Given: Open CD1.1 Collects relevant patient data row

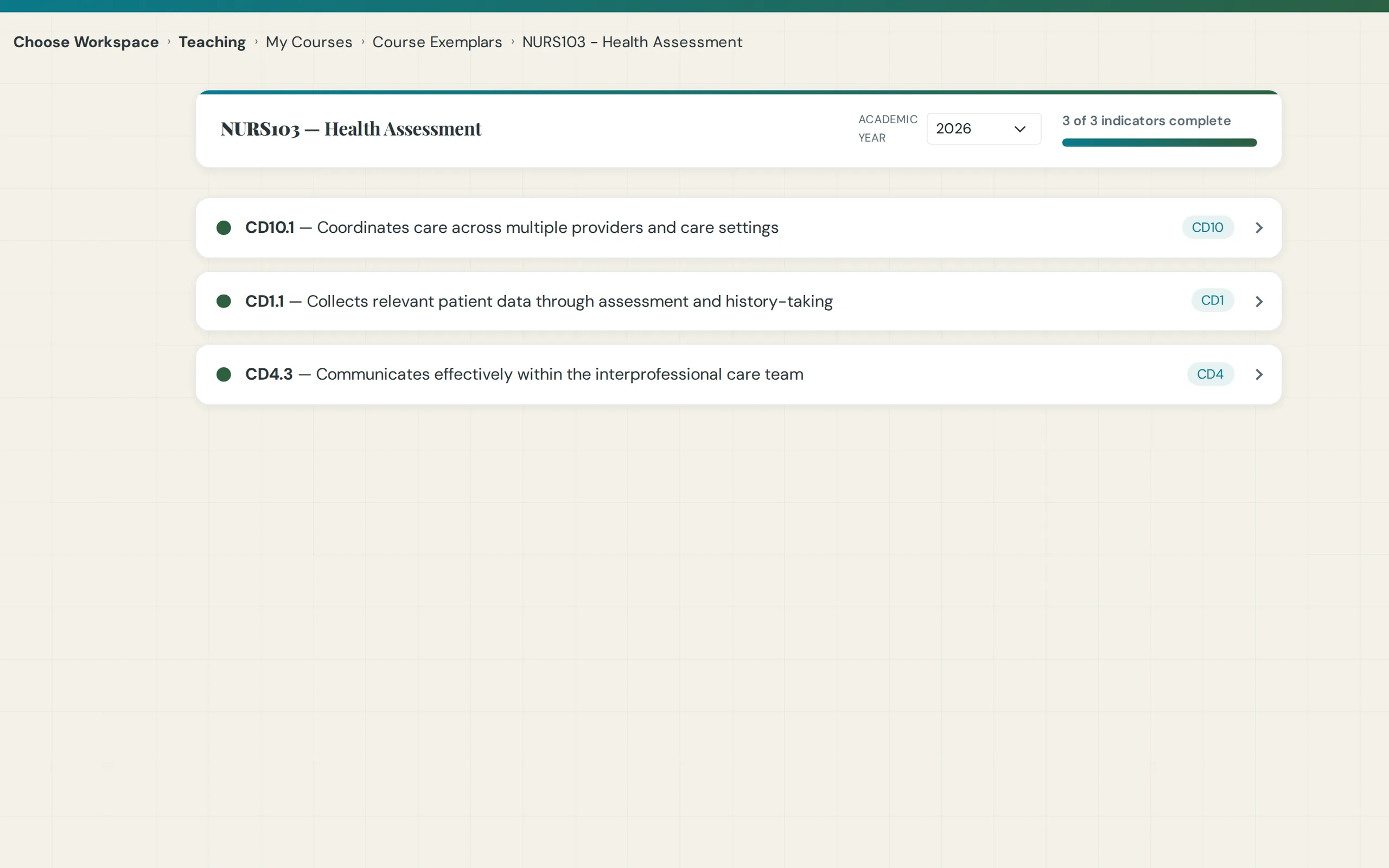Looking at the screenshot, I should click(x=738, y=302).
